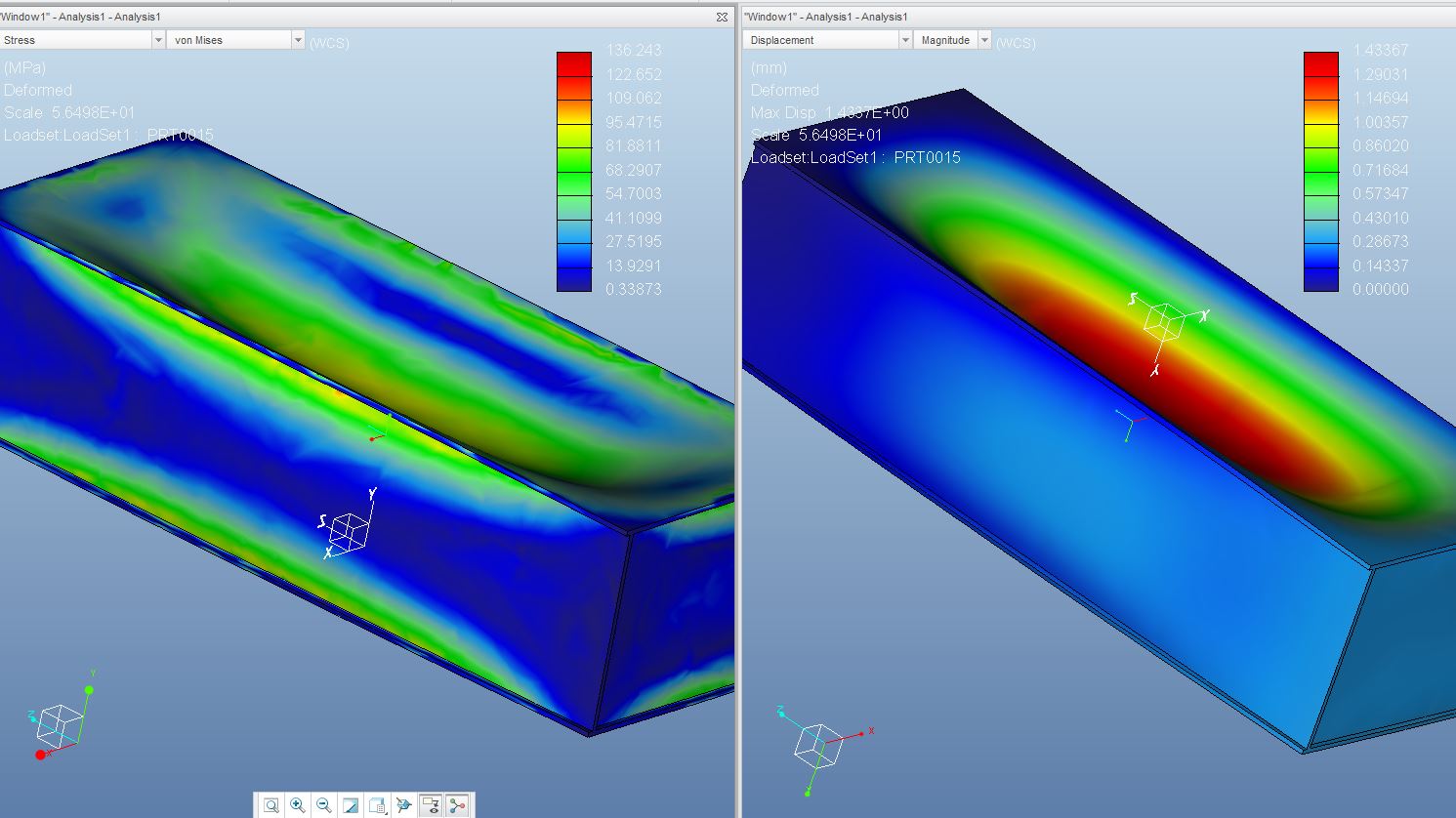Click the 136.243 maximum stress value
The width and height of the screenshot is (1456, 818).
634,50
